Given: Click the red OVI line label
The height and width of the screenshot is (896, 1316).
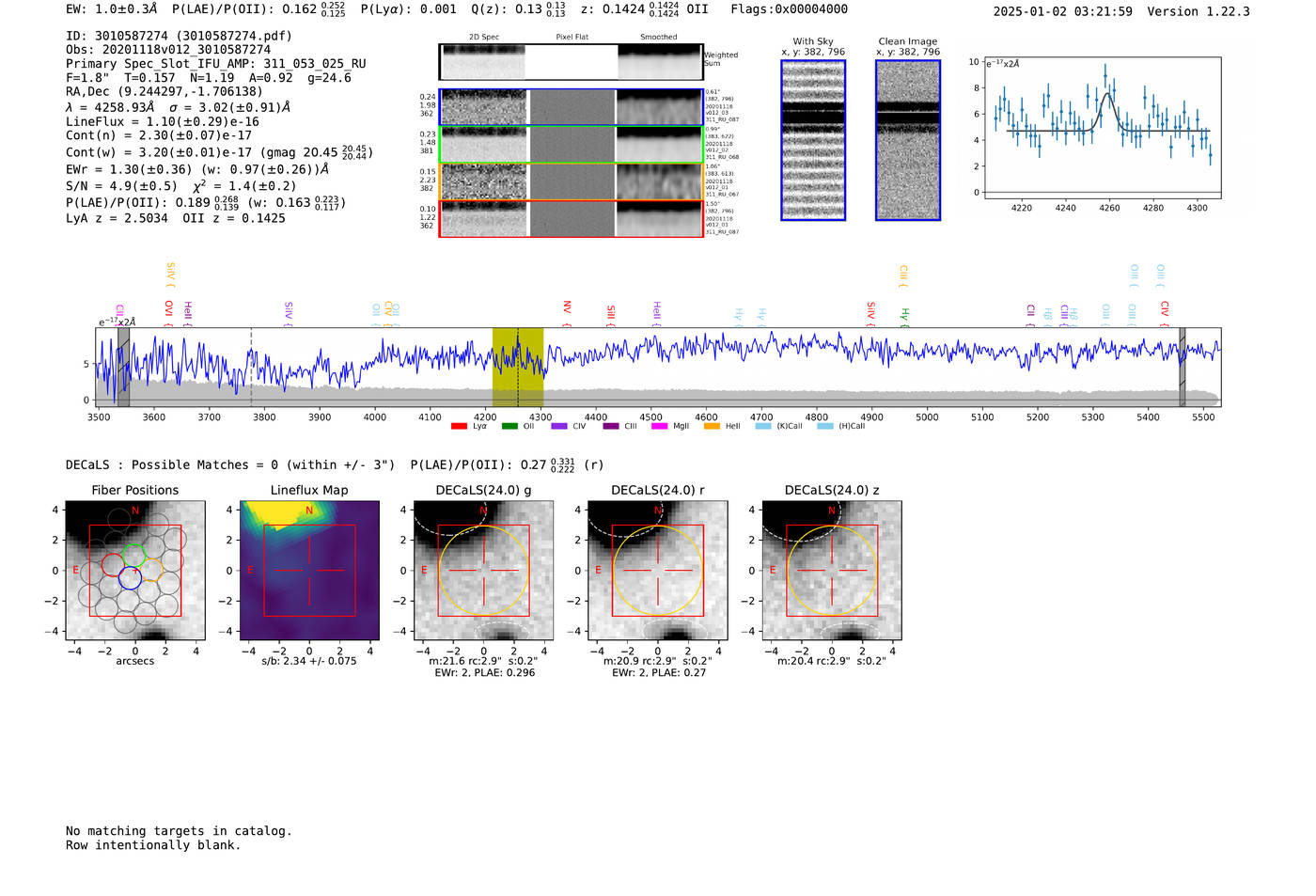Looking at the screenshot, I should (169, 308).
